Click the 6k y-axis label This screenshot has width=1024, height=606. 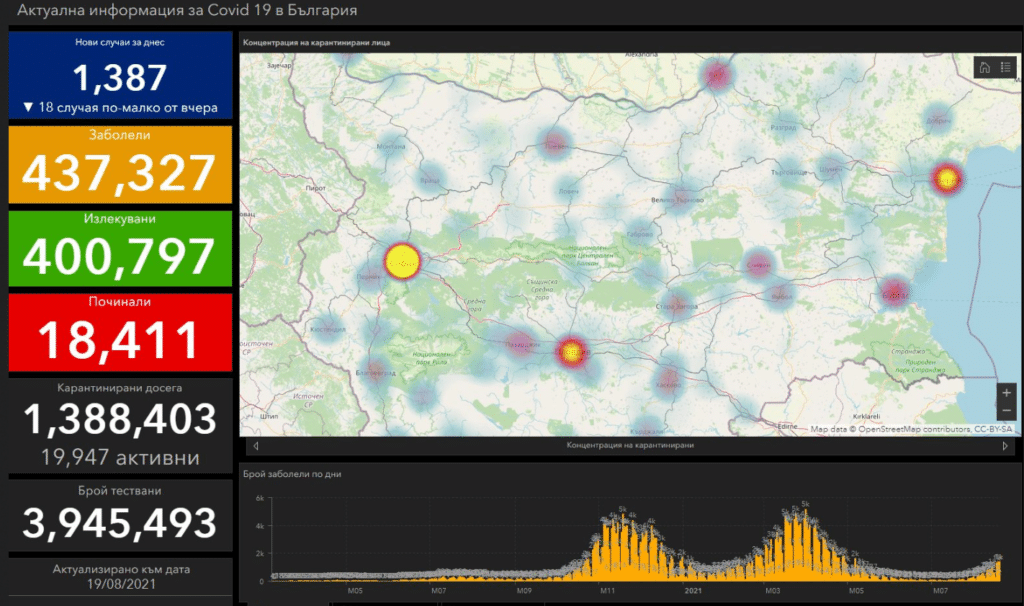pyautogui.click(x=260, y=498)
